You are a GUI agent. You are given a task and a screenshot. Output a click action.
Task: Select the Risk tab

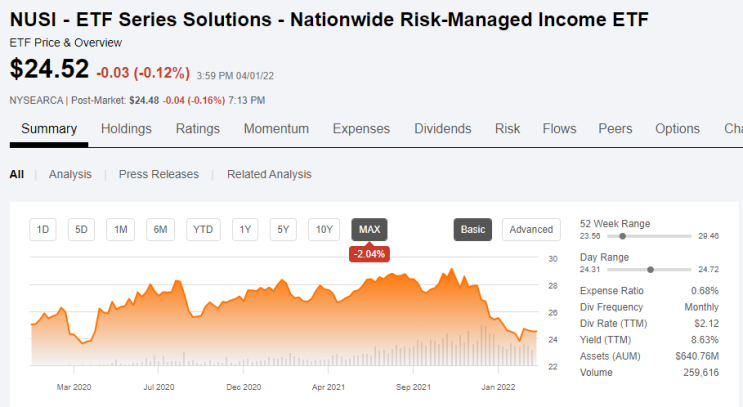click(507, 129)
